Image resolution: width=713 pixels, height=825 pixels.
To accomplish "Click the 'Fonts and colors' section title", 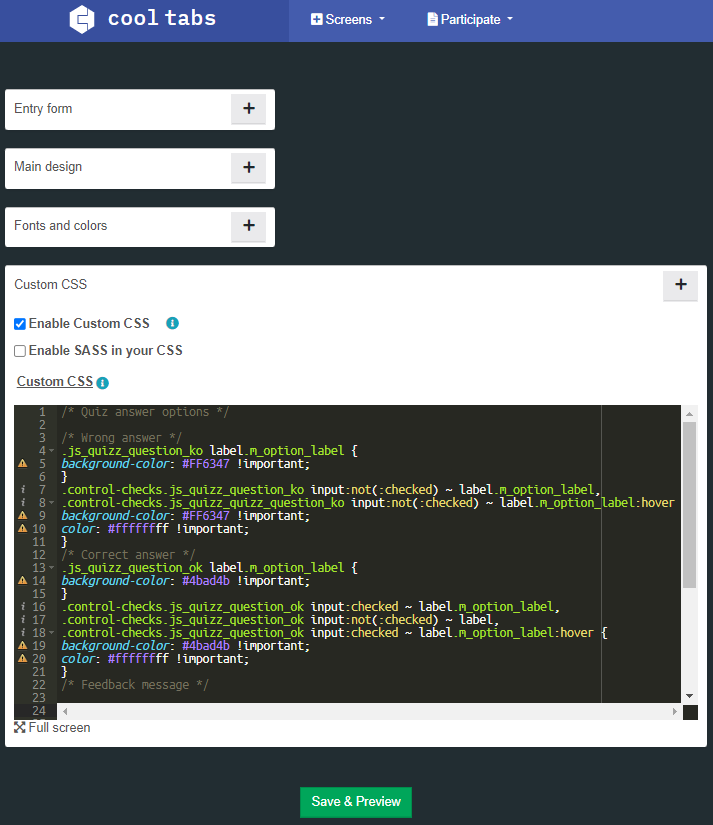I will tap(61, 226).
